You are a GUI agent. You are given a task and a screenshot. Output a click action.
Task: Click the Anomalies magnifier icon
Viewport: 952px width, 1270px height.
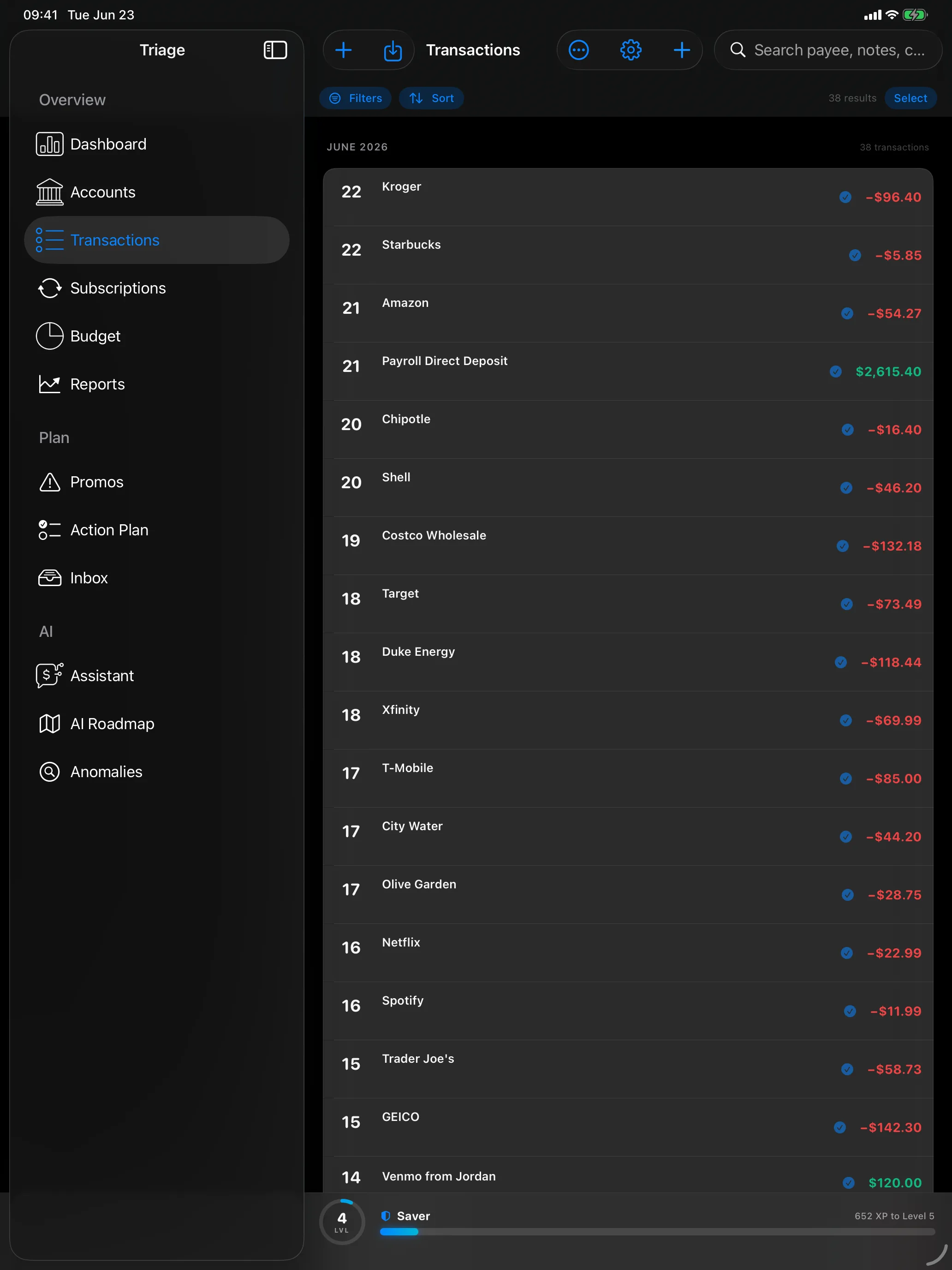tap(49, 772)
